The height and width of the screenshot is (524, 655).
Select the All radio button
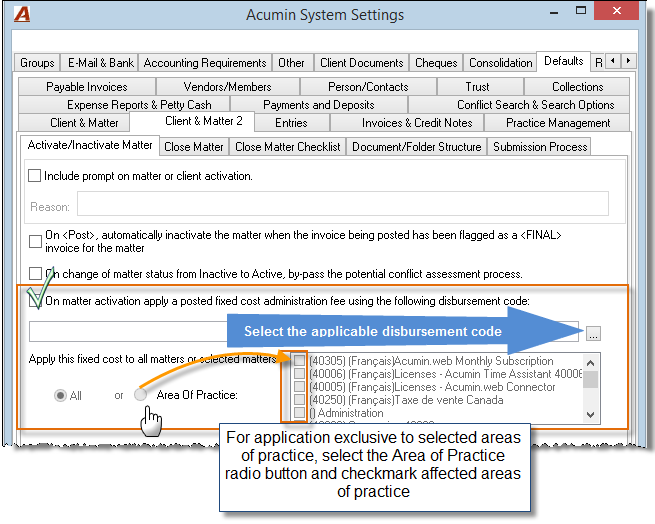click(60, 395)
